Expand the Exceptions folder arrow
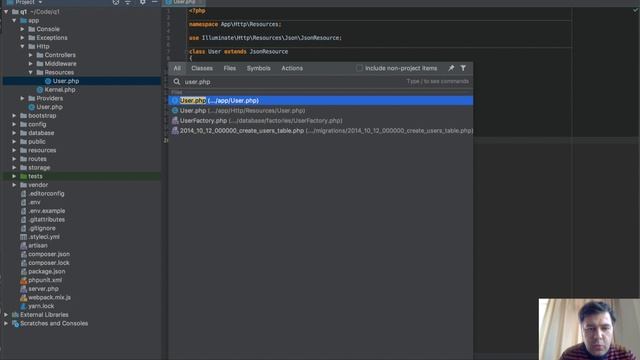This screenshot has width=640, height=360. [22, 38]
